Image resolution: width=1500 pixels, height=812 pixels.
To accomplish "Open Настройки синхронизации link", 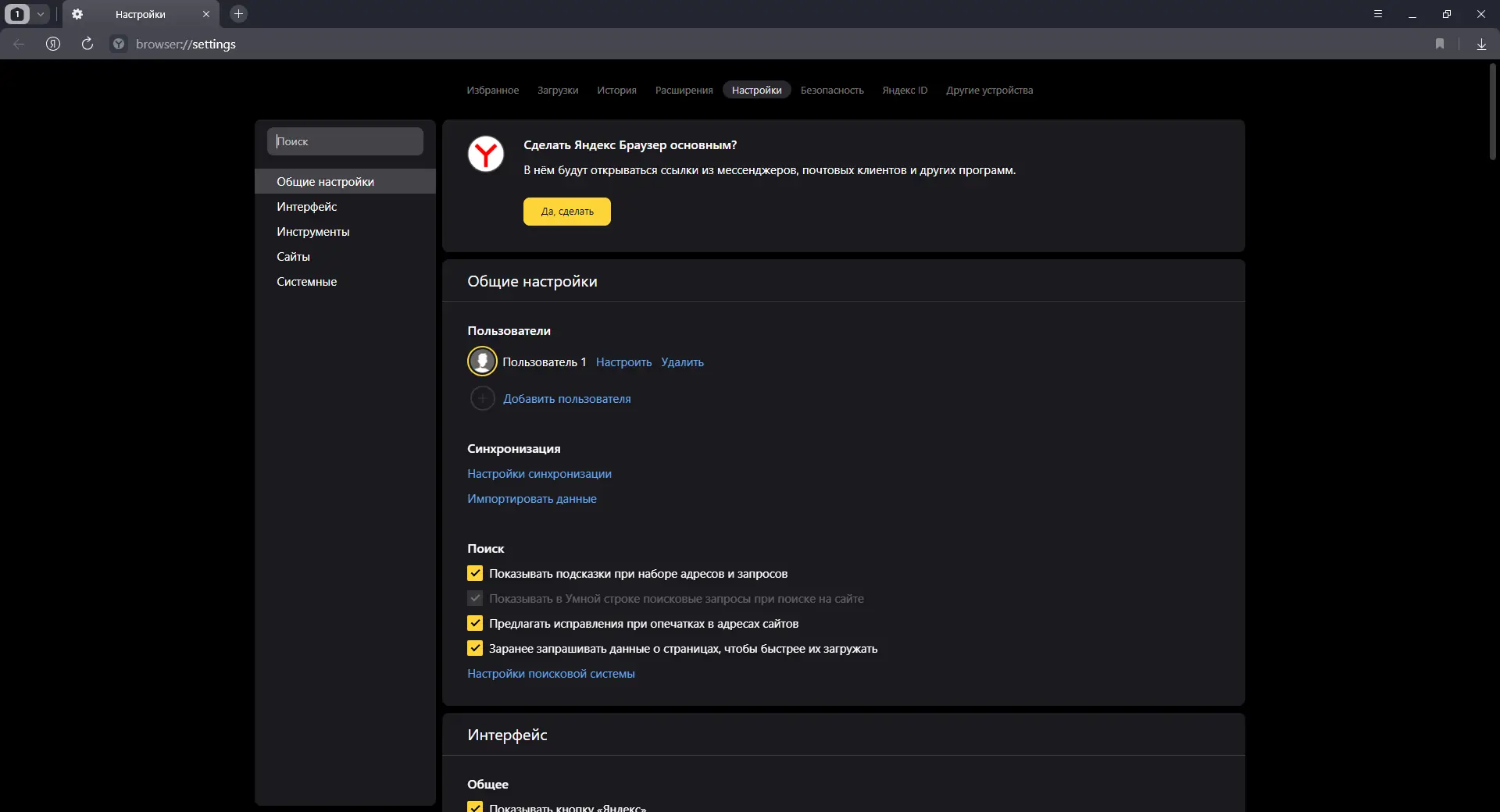I will [x=539, y=473].
